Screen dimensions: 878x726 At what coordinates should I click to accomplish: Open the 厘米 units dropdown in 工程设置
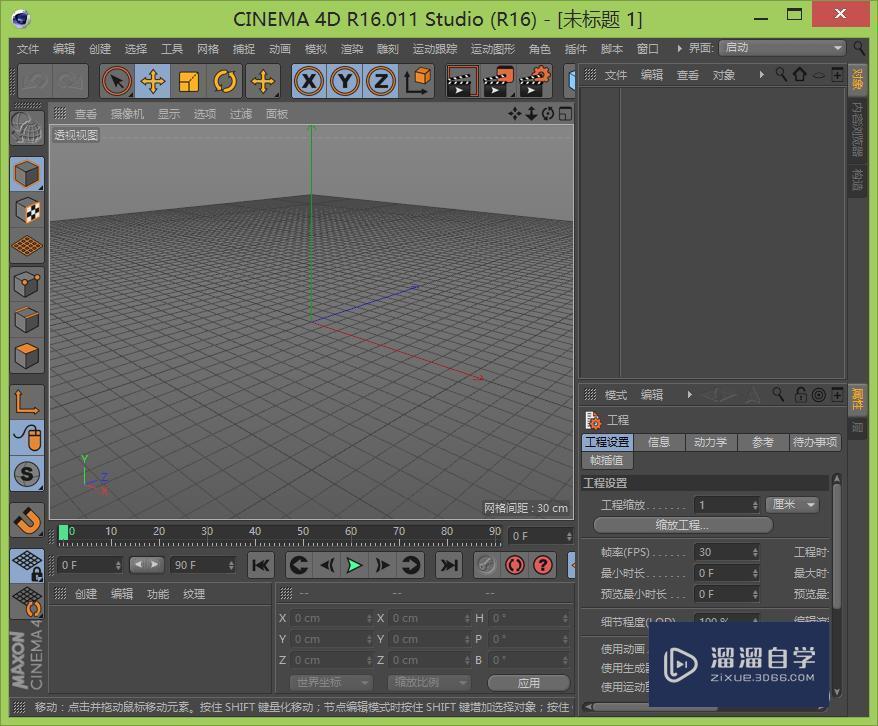[792, 504]
